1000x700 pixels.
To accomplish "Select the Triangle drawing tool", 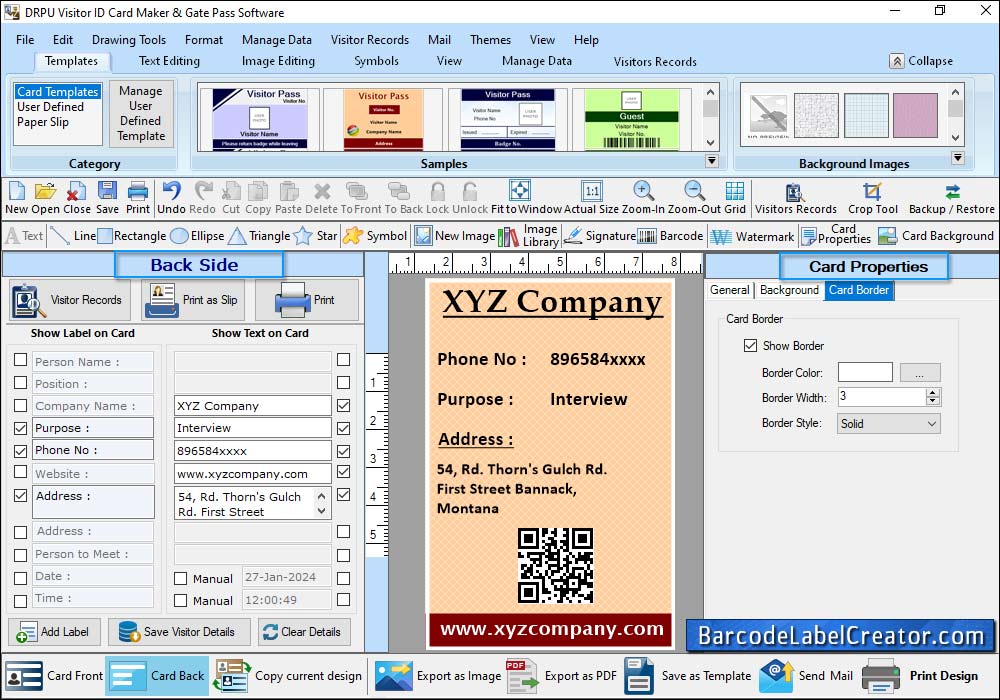I will tap(260, 236).
